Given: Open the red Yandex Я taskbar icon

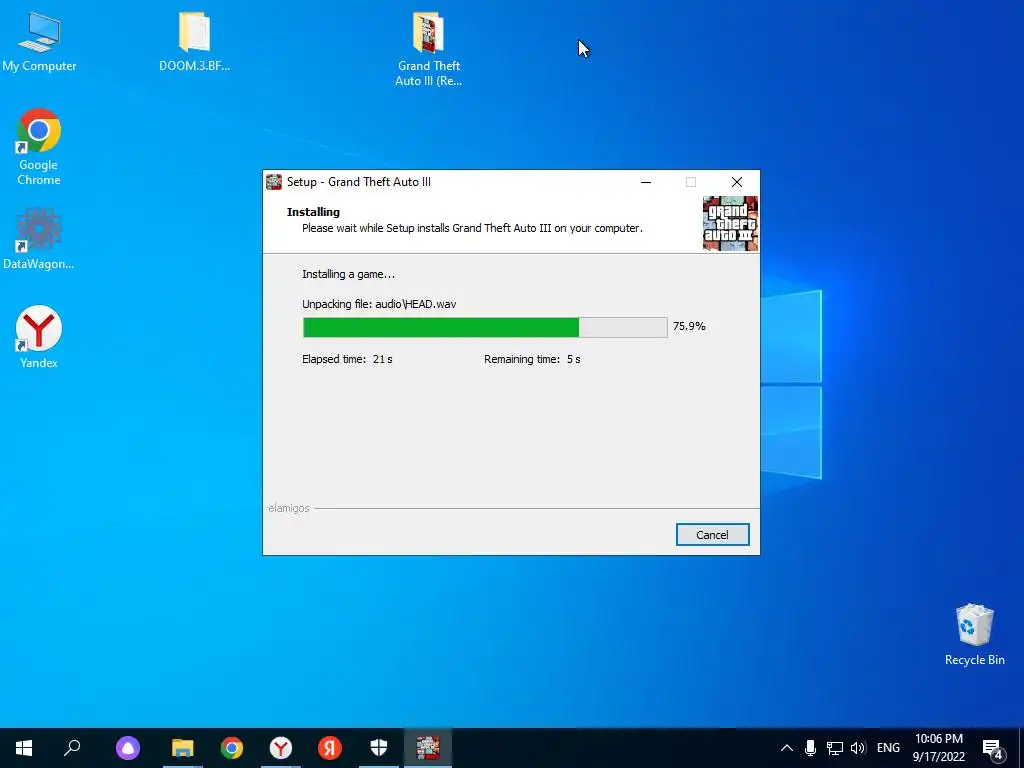Looking at the screenshot, I should coord(330,748).
